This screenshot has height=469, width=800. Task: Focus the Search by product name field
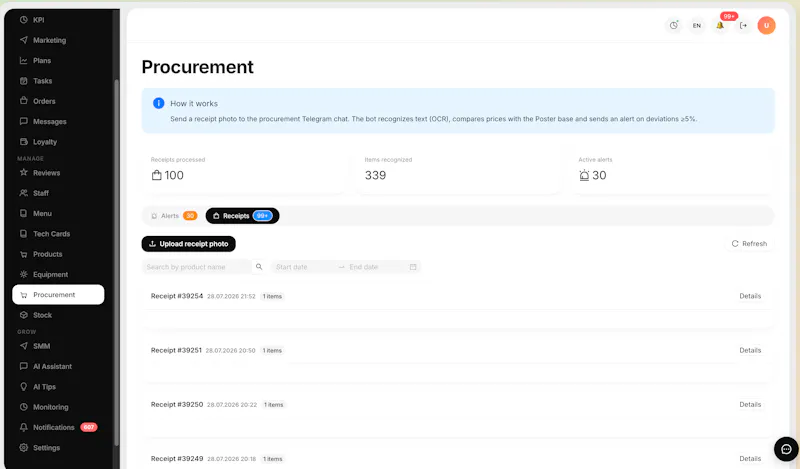coord(196,267)
